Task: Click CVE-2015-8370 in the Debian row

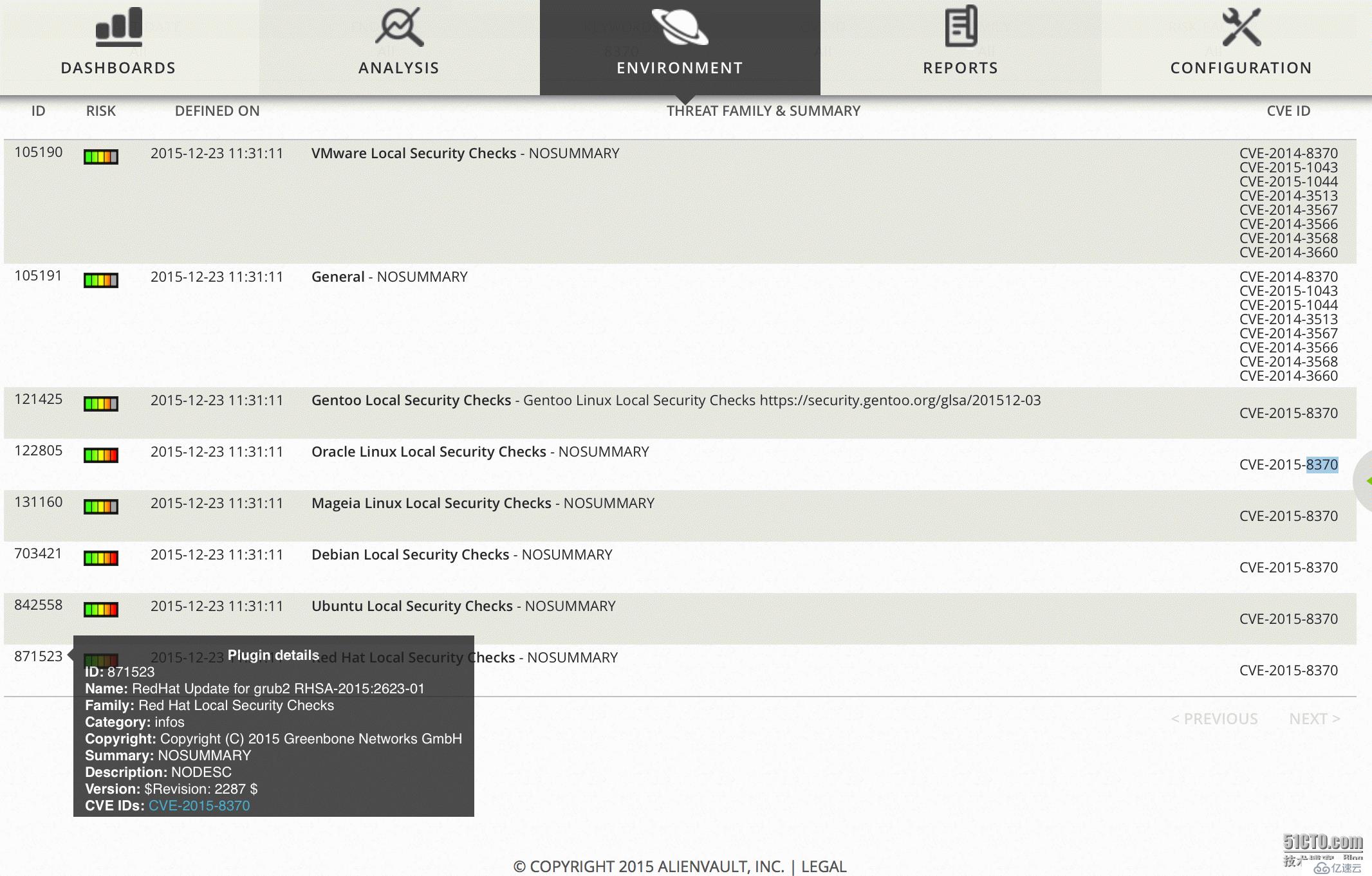Action: [x=1288, y=567]
